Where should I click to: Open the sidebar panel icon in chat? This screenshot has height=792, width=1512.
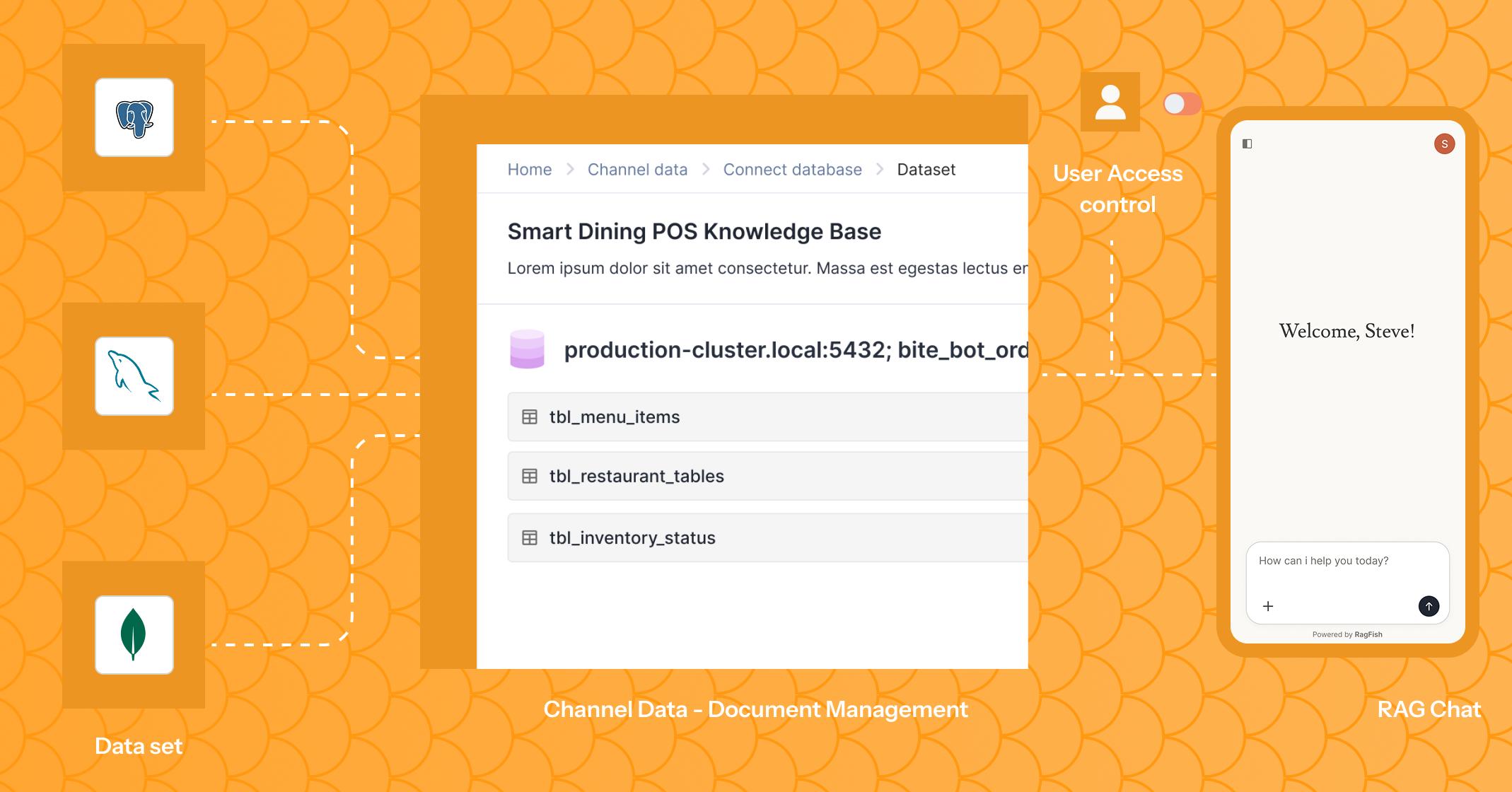coord(1248,144)
